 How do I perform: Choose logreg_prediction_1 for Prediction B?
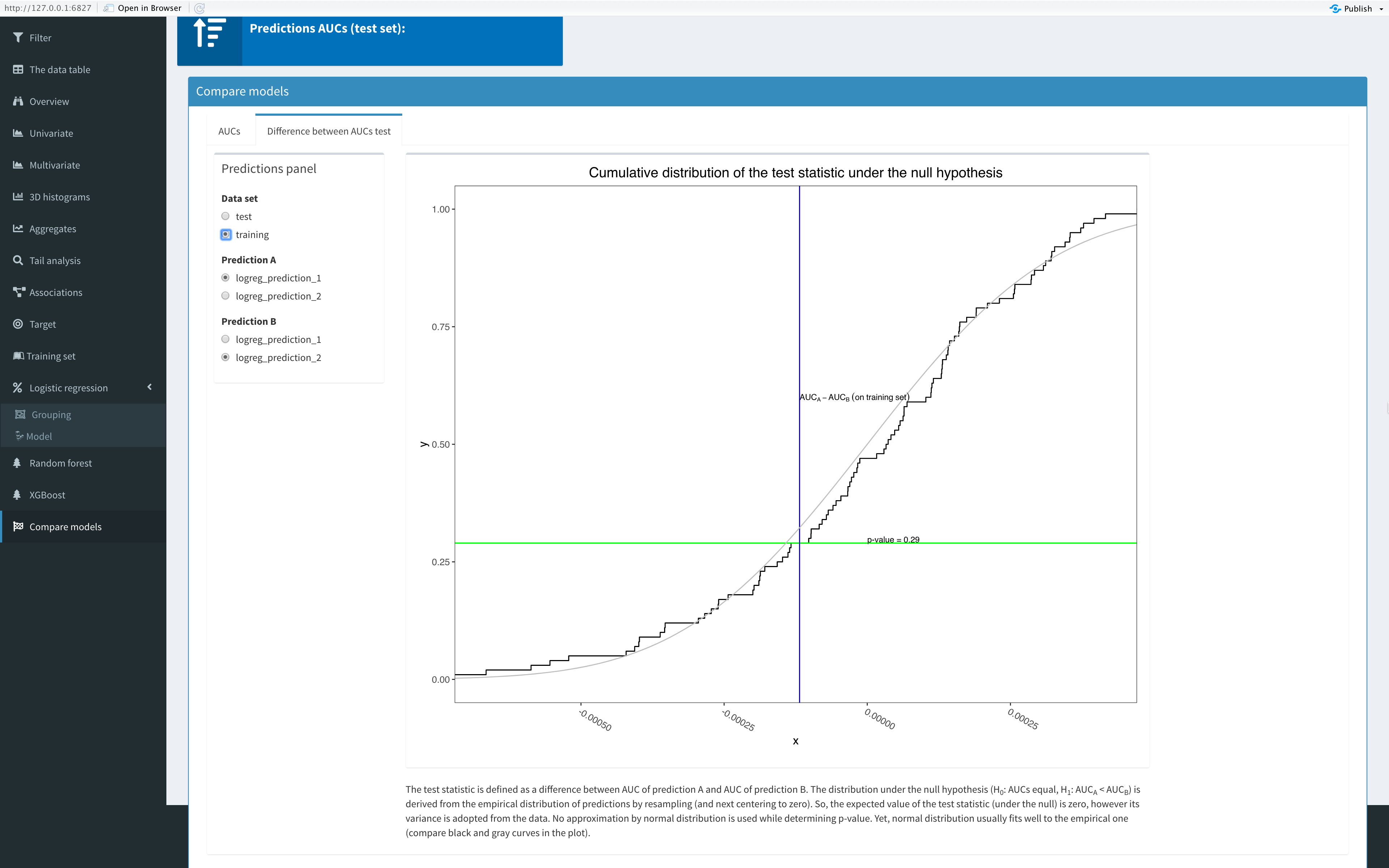coord(226,339)
